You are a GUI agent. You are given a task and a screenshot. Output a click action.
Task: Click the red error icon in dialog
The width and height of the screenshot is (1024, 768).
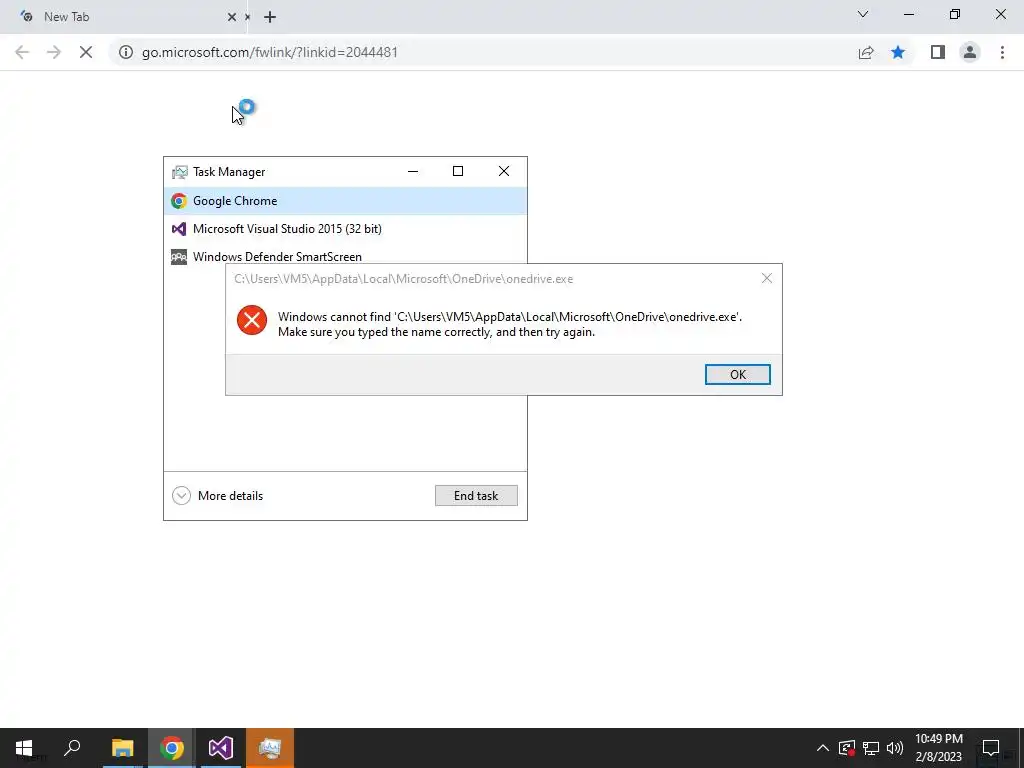tap(252, 320)
